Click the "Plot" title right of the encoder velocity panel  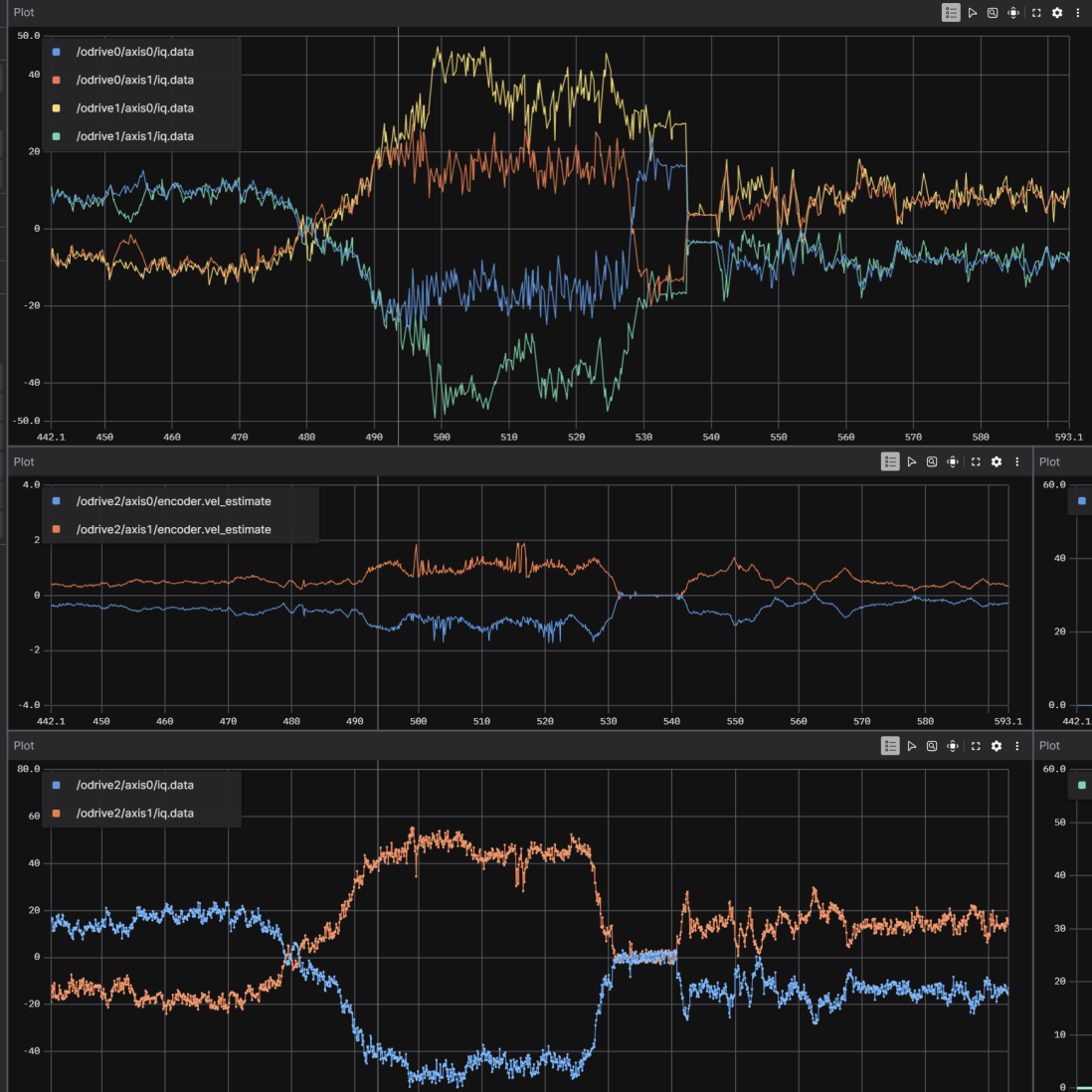pyautogui.click(x=1049, y=461)
